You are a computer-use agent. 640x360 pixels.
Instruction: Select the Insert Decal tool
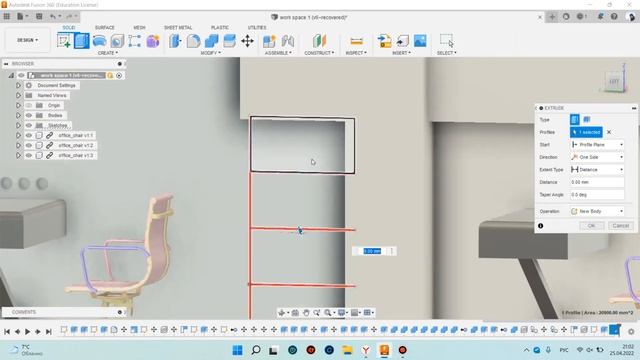402,41
